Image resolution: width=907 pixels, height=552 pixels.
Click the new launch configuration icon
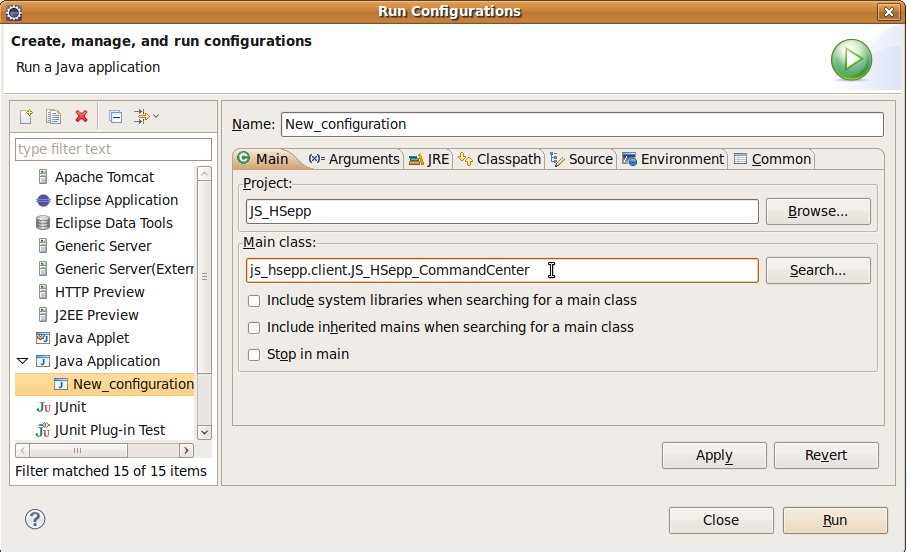coord(27,117)
